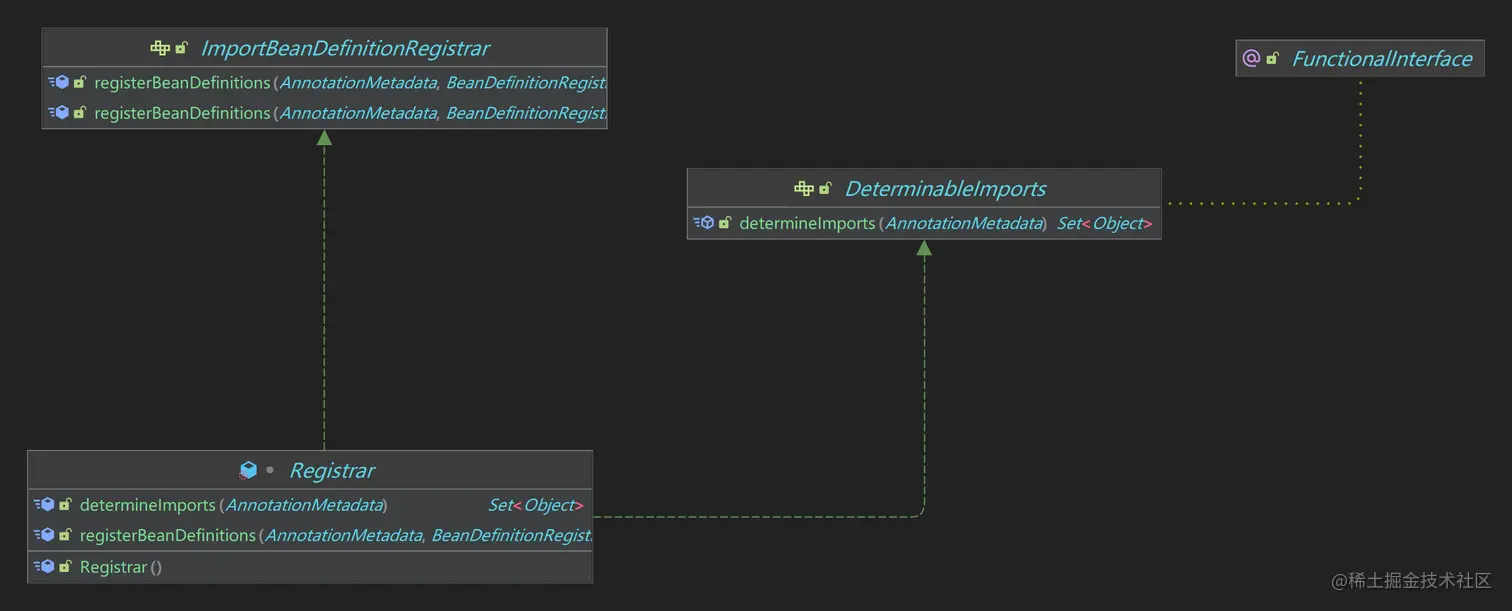Select the Registrar() constructor row
Image resolution: width=1512 pixels, height=611 pixels.
(310, 567)
